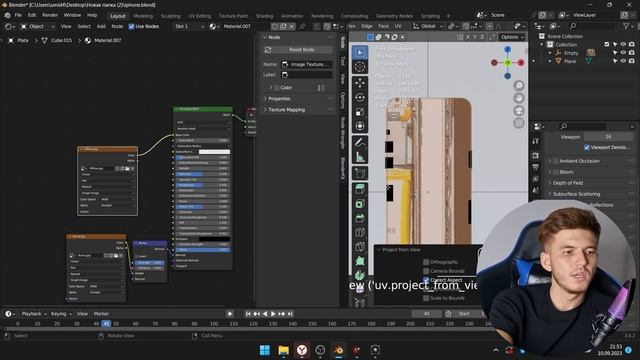Switch to the Layout workspace tab
640x360 pixels.
pos(118,16)
